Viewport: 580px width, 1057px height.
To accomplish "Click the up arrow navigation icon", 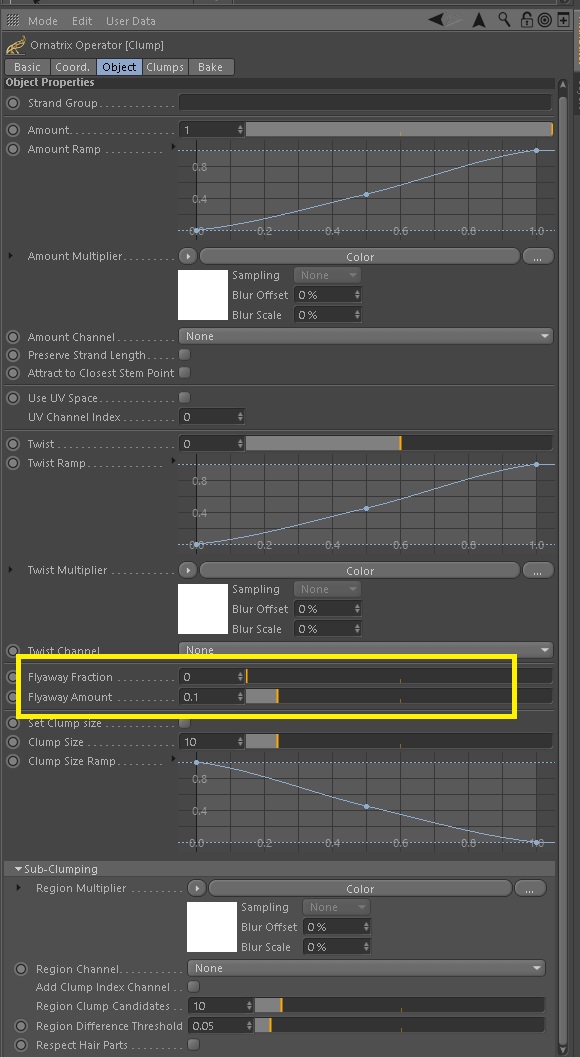I will click(x=479, y=20).
